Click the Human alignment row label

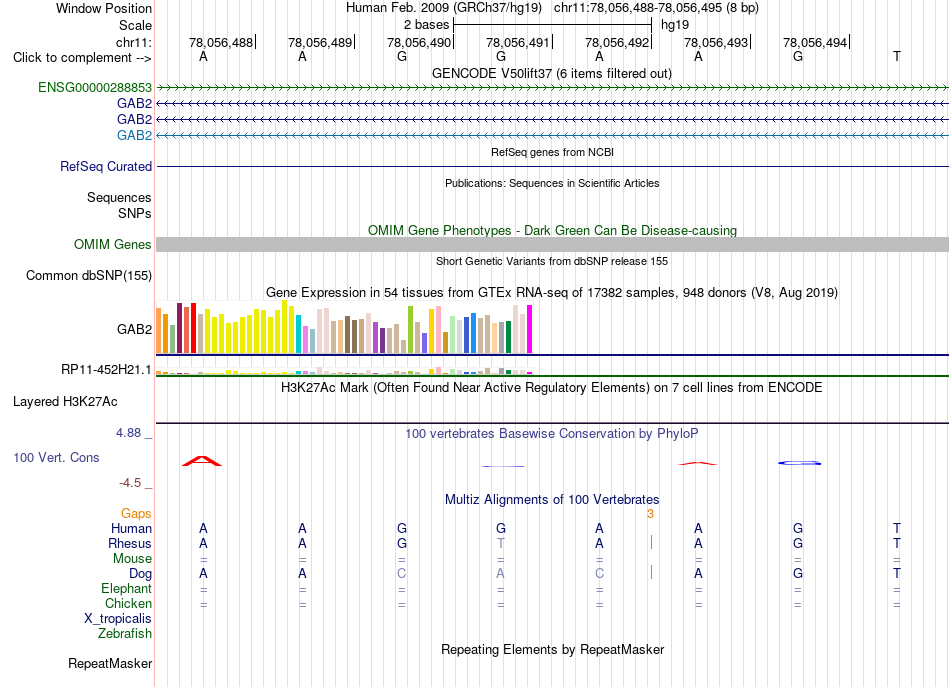click(x=131, y=528)
